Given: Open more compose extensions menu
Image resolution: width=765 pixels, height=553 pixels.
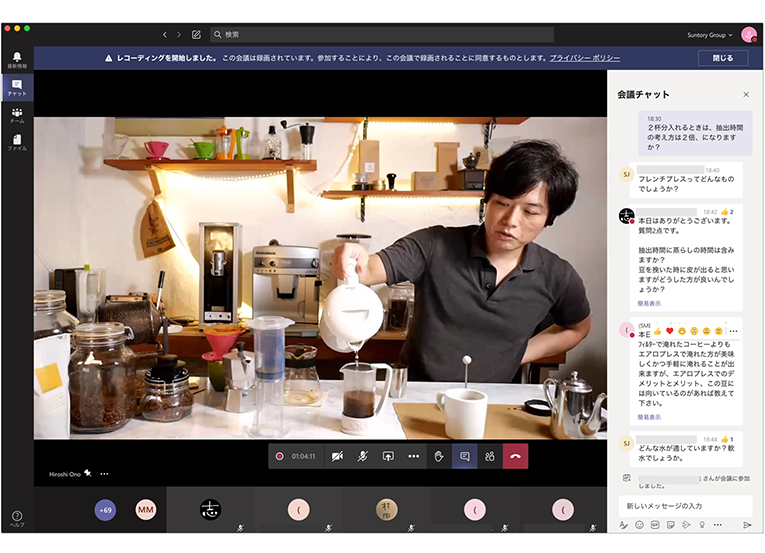Looking at the screenshot, I should [718, 525].
